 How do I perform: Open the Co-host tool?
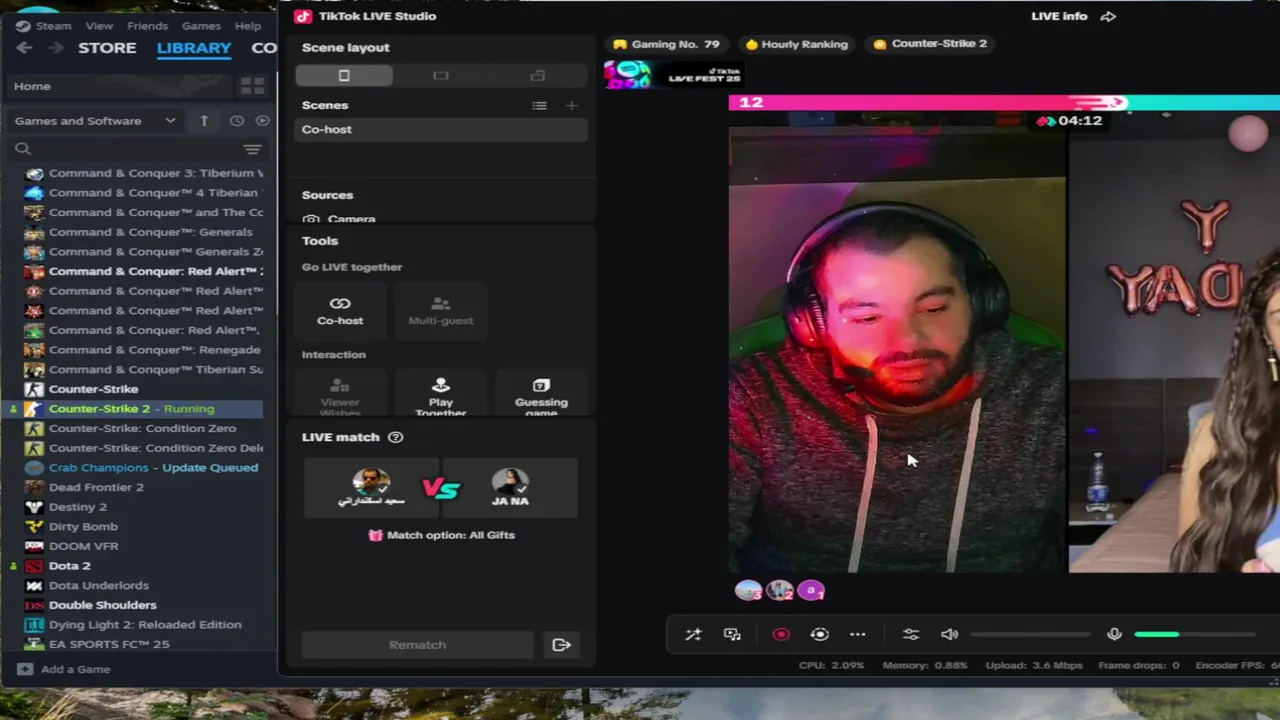(340, 311)
